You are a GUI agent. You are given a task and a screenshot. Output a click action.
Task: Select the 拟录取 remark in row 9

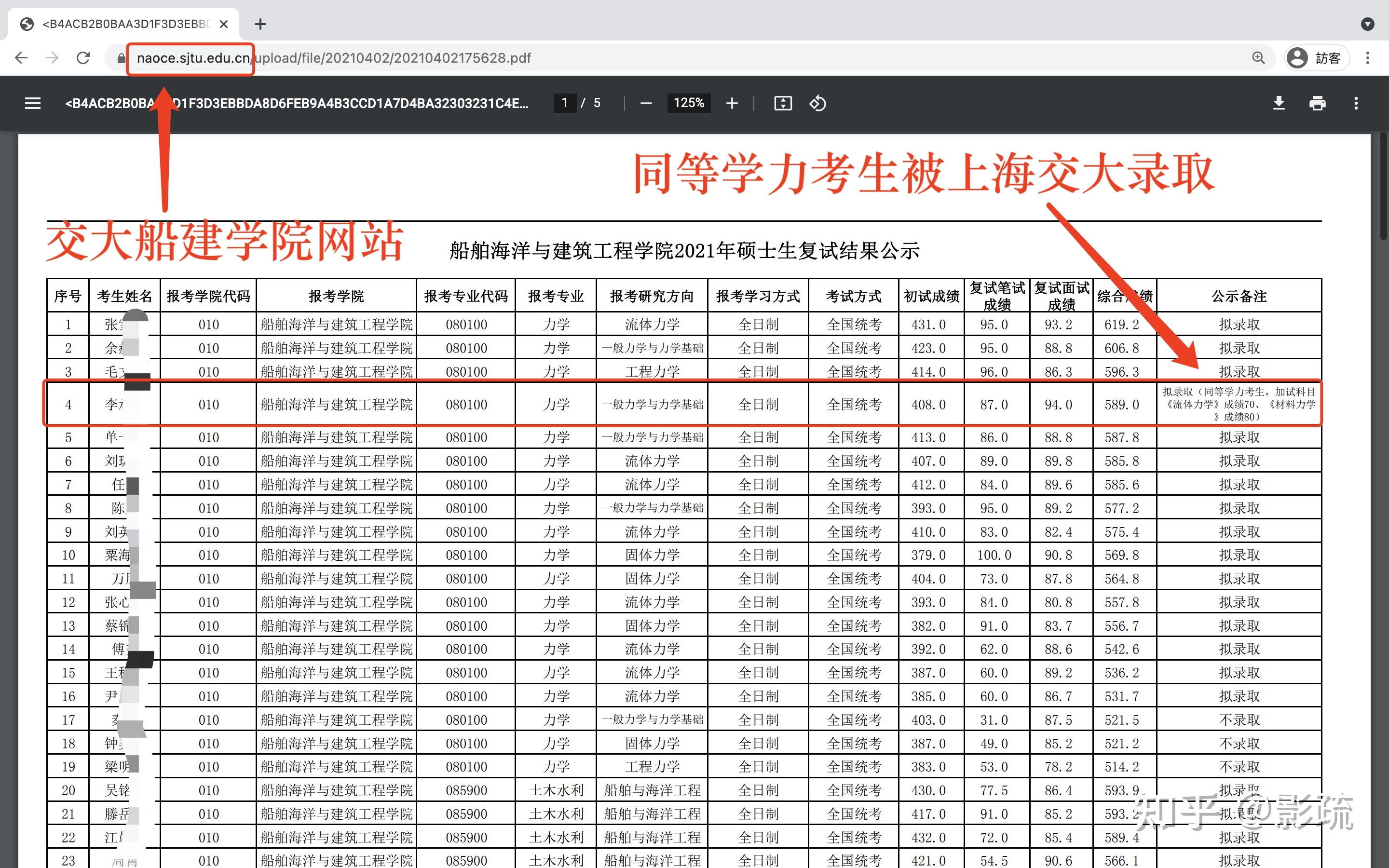[1239, 531]
